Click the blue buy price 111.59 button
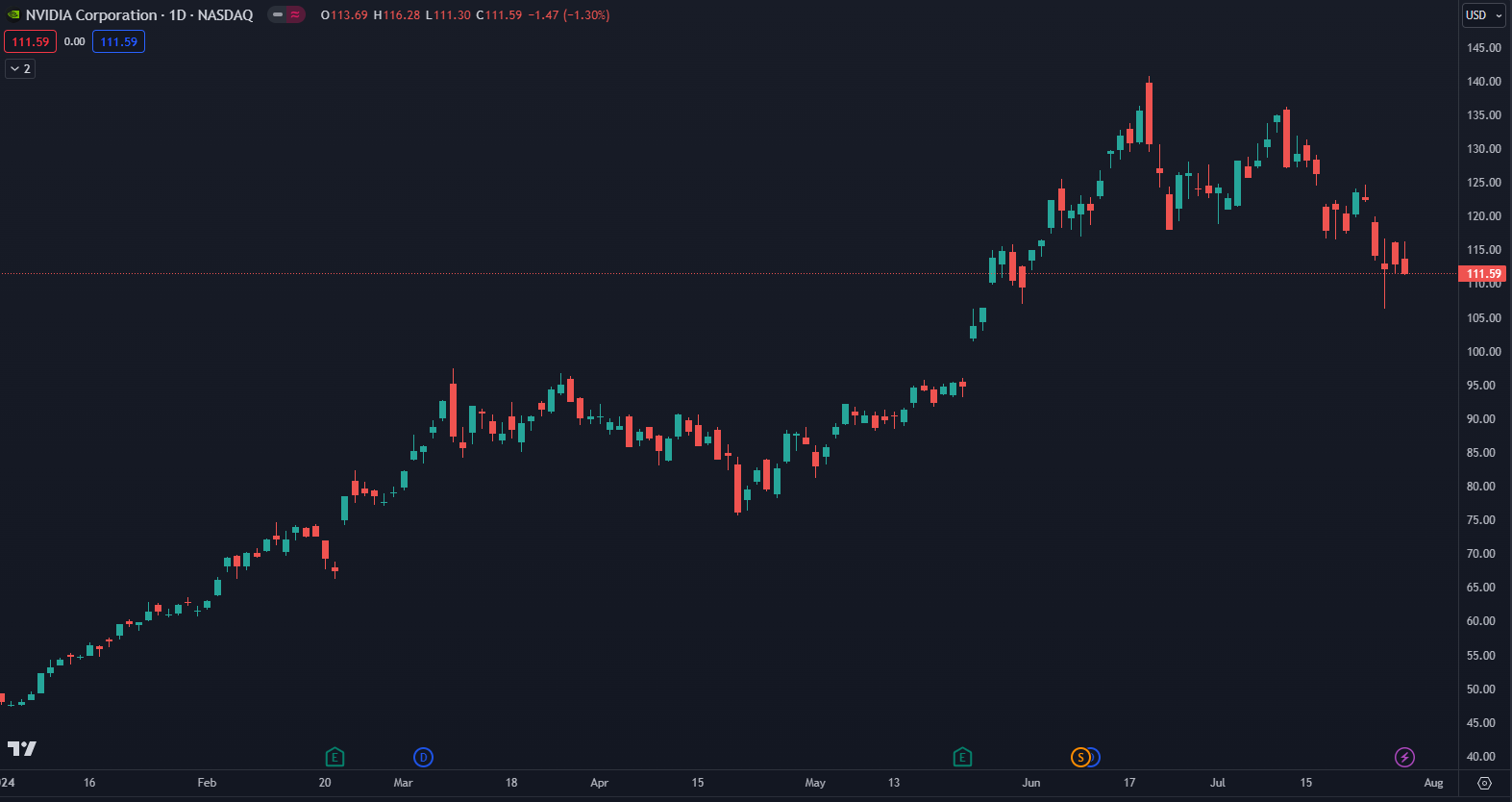Screen dimensions: 1512x802 pos(118,41)
